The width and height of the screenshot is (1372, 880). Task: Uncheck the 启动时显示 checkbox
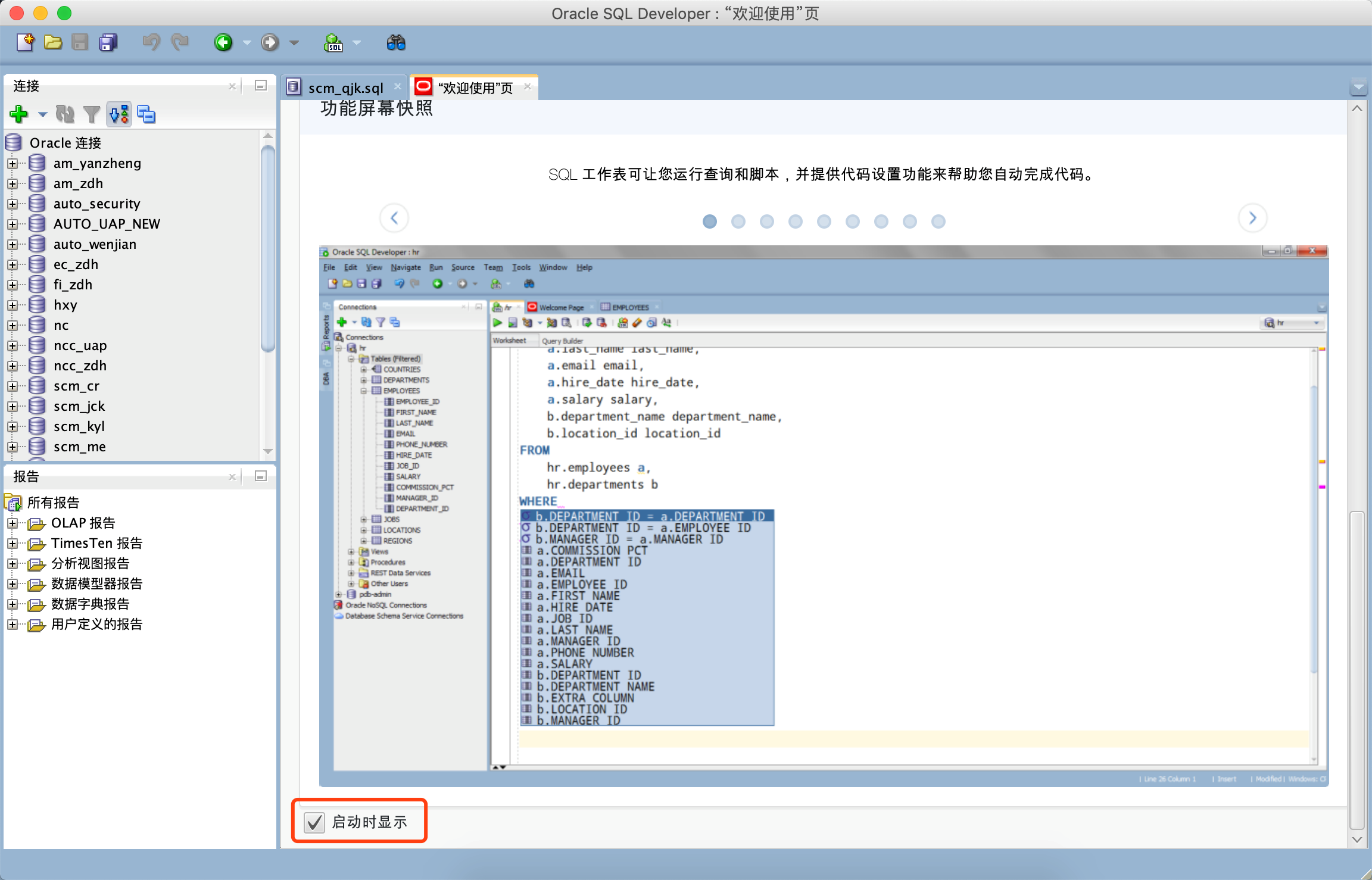[x=314, y=822]
